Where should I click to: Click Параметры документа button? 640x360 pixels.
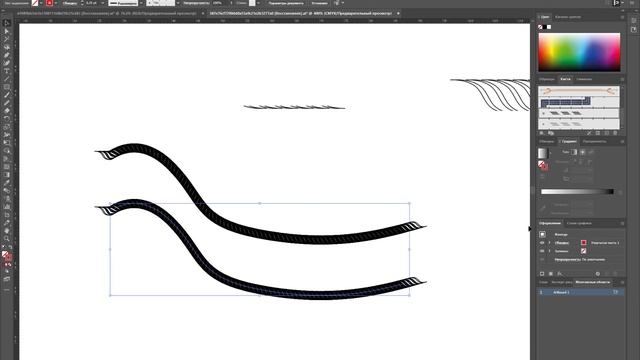pos(286,3)
